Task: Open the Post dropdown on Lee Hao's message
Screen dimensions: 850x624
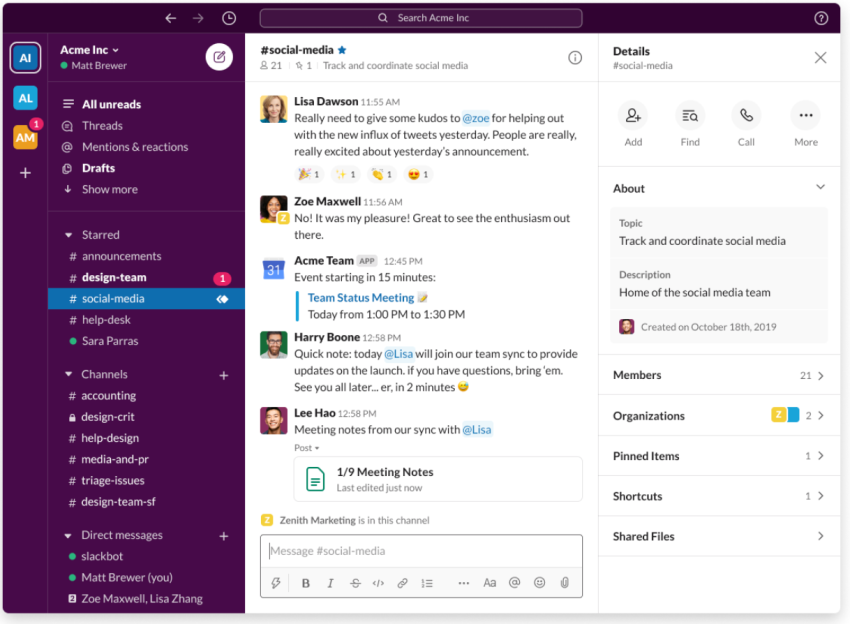Action: [307, 447]
